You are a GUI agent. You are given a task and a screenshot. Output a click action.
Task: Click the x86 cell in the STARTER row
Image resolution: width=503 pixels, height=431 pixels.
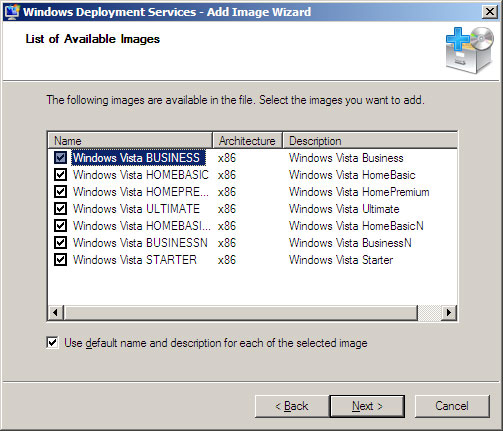coord(227,260)
